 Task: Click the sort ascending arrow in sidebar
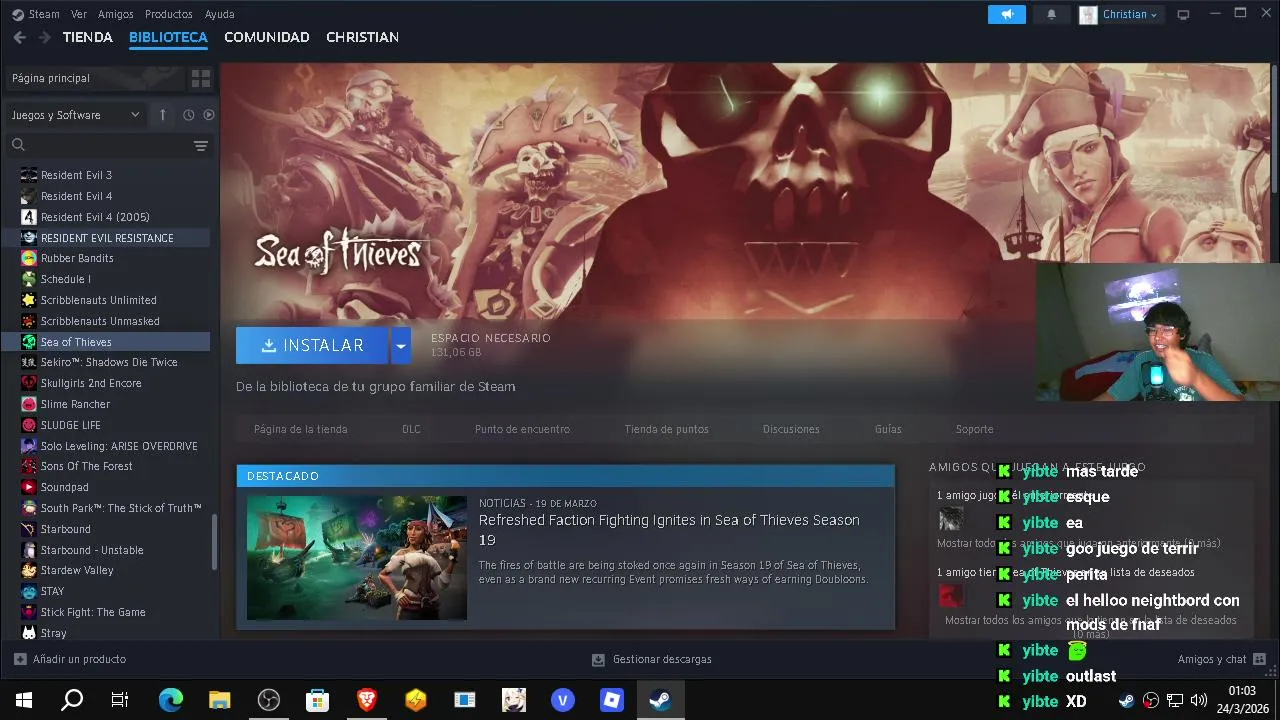click(x=162, y=115)
